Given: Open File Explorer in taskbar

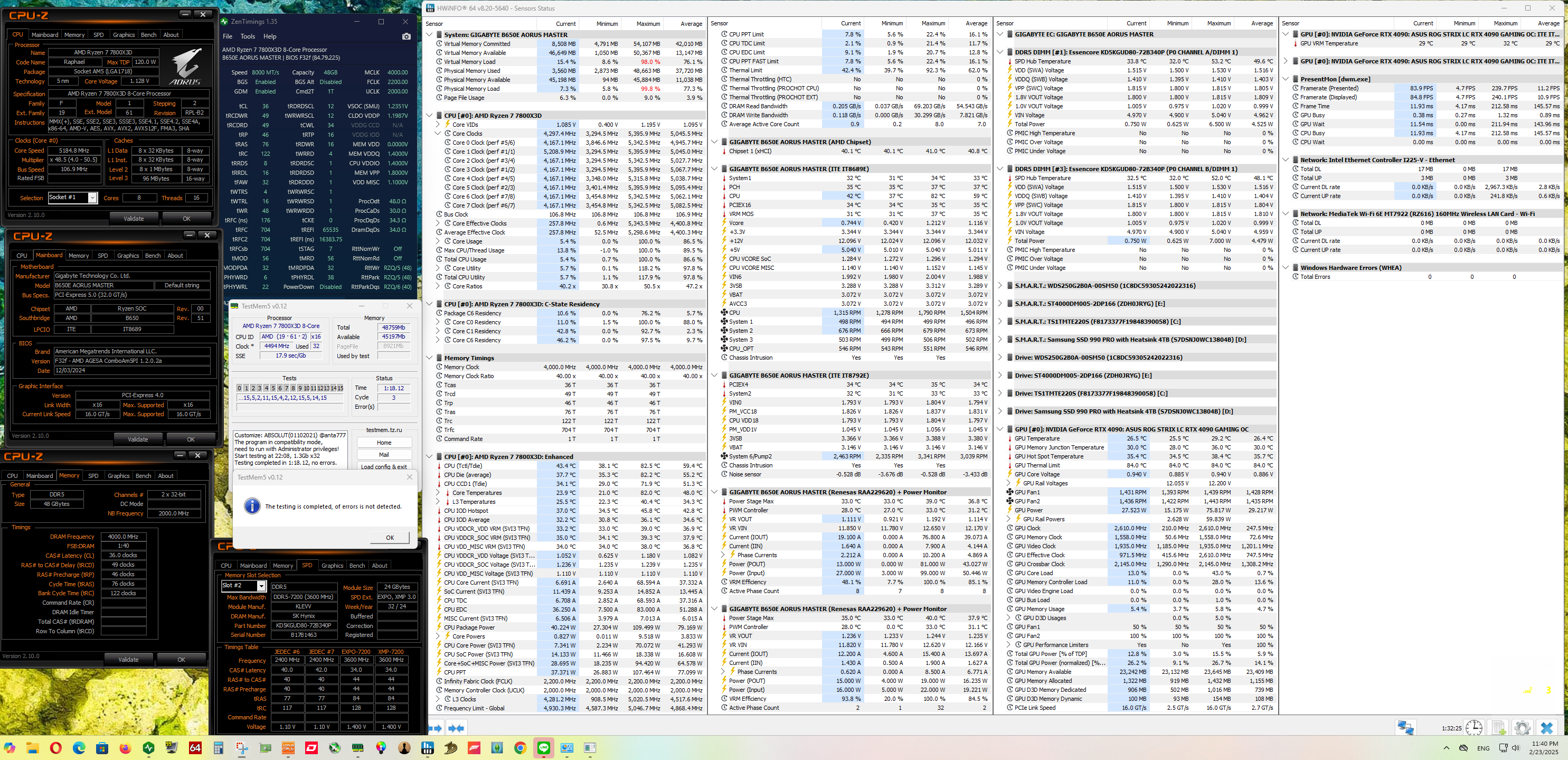Looking at the screenshot, I should click(33, 748).
